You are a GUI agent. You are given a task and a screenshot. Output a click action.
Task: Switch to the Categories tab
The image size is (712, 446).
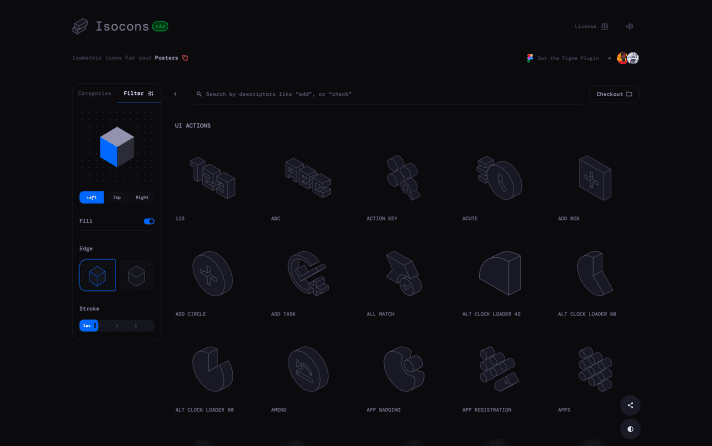pyautogui.click(x=94, y=93)
